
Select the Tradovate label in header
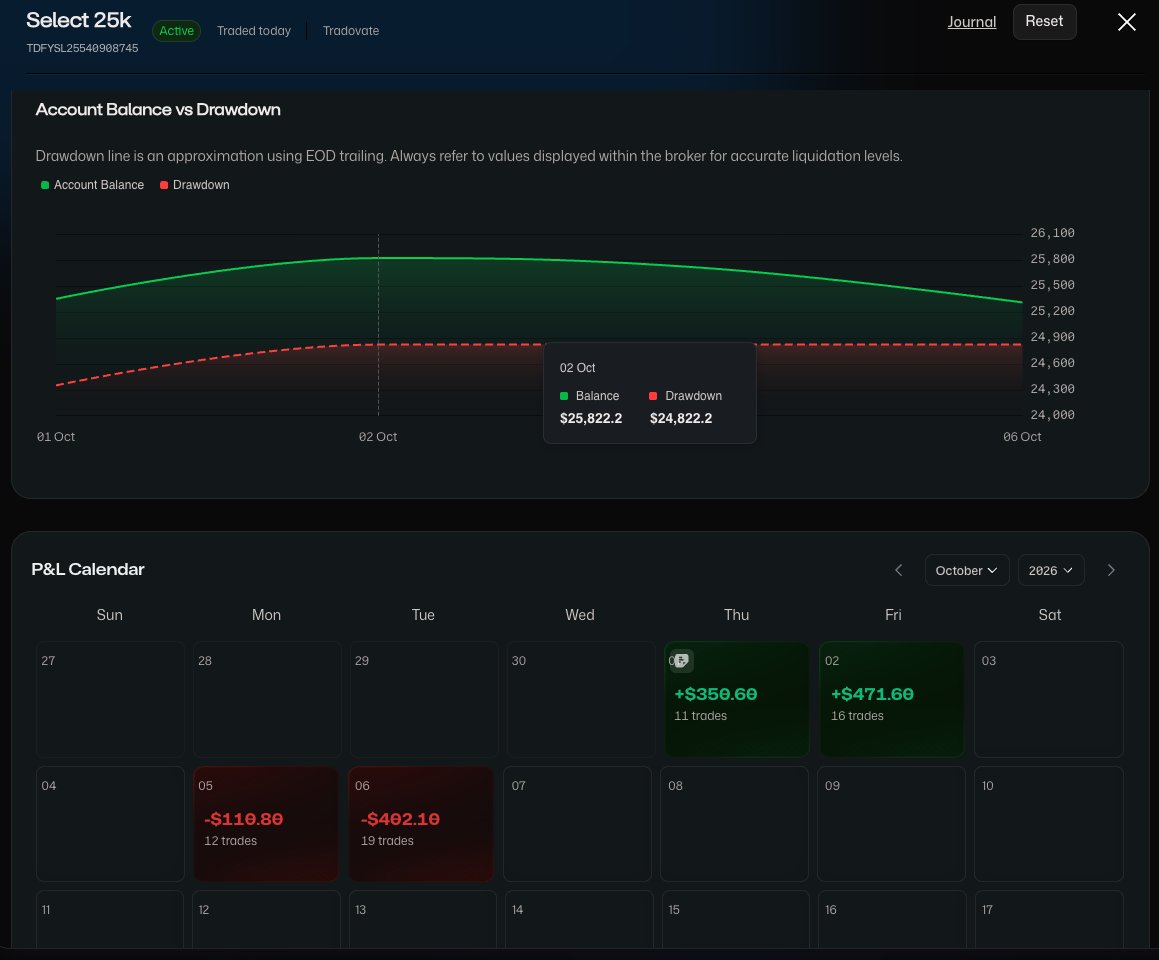[351, 31]
